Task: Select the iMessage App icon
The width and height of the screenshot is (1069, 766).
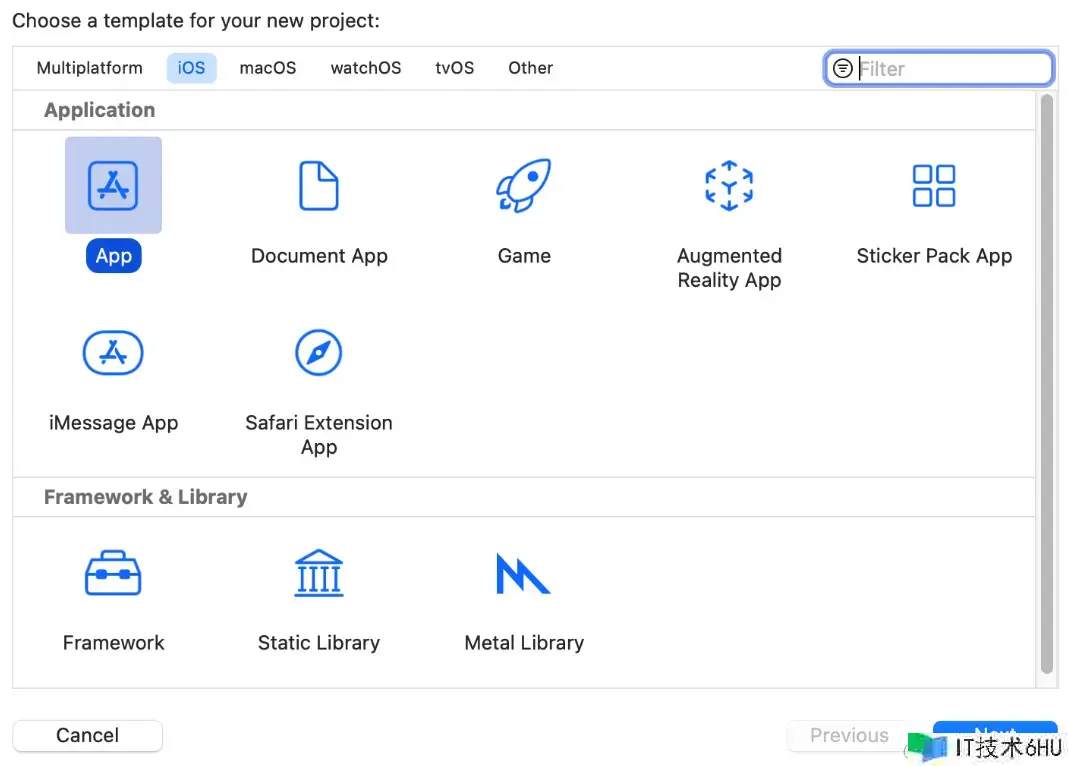Action: (113, 352)
